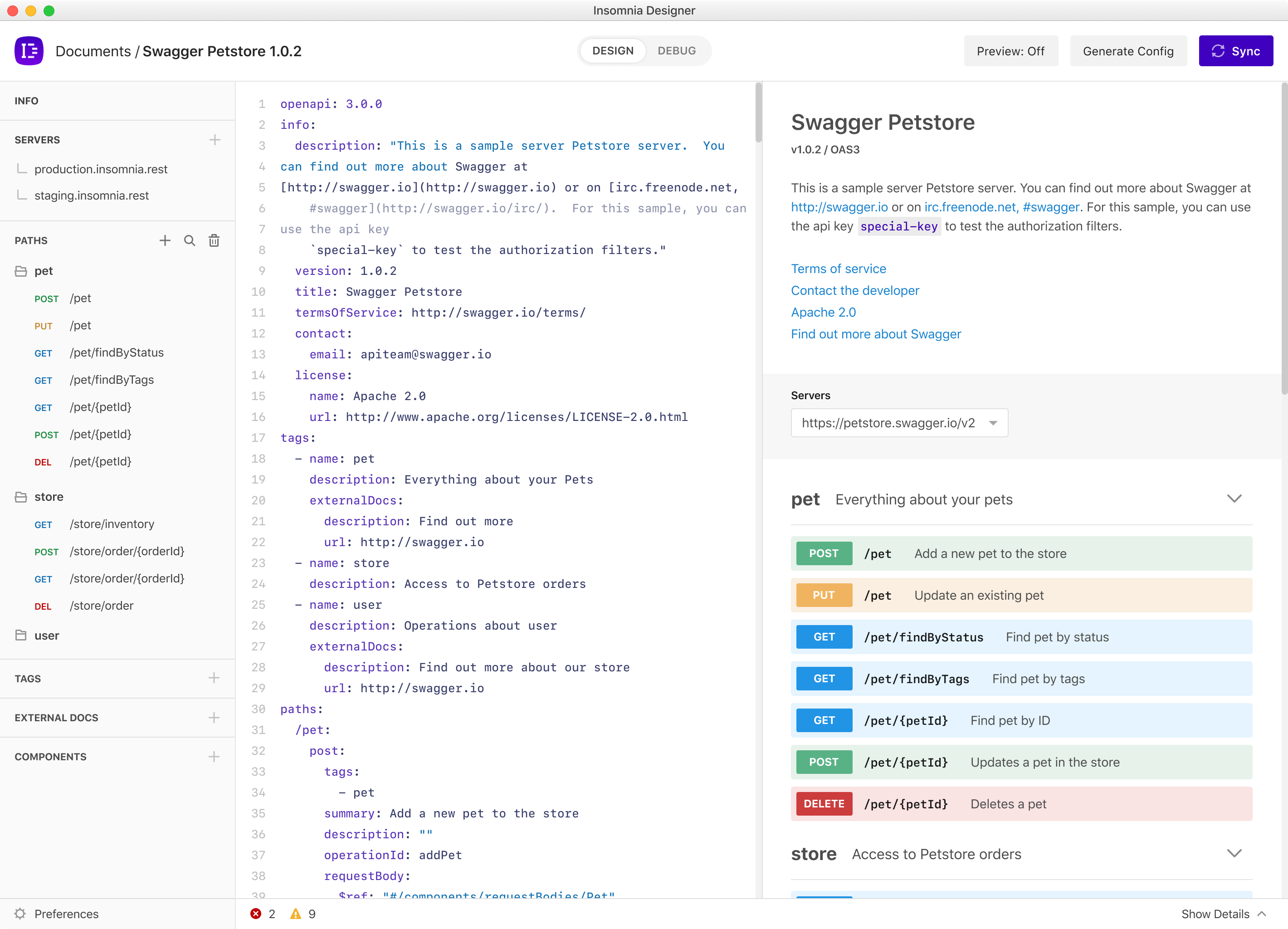Screen dimensions: 1288x929
Task: Click the Generate Config button
Action: pos(1128,51)
